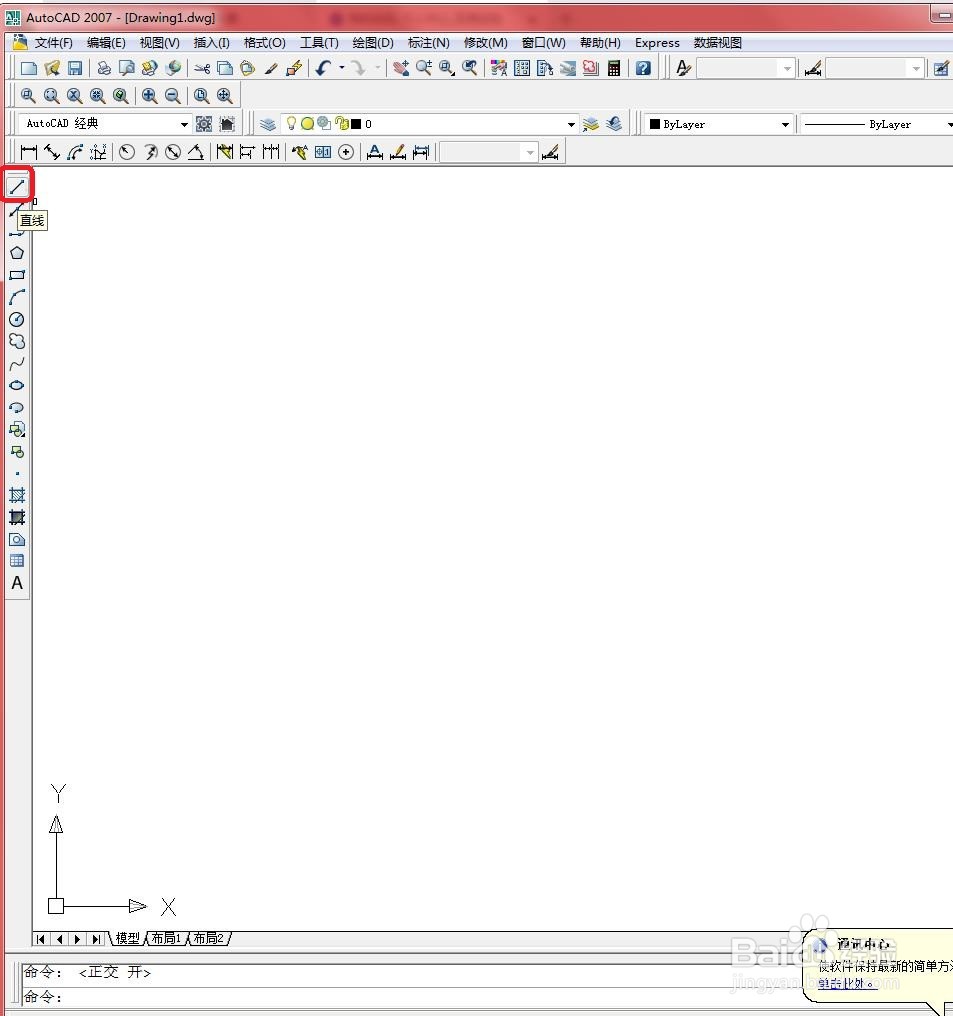Open the layer list dropdown arrow

571,124
